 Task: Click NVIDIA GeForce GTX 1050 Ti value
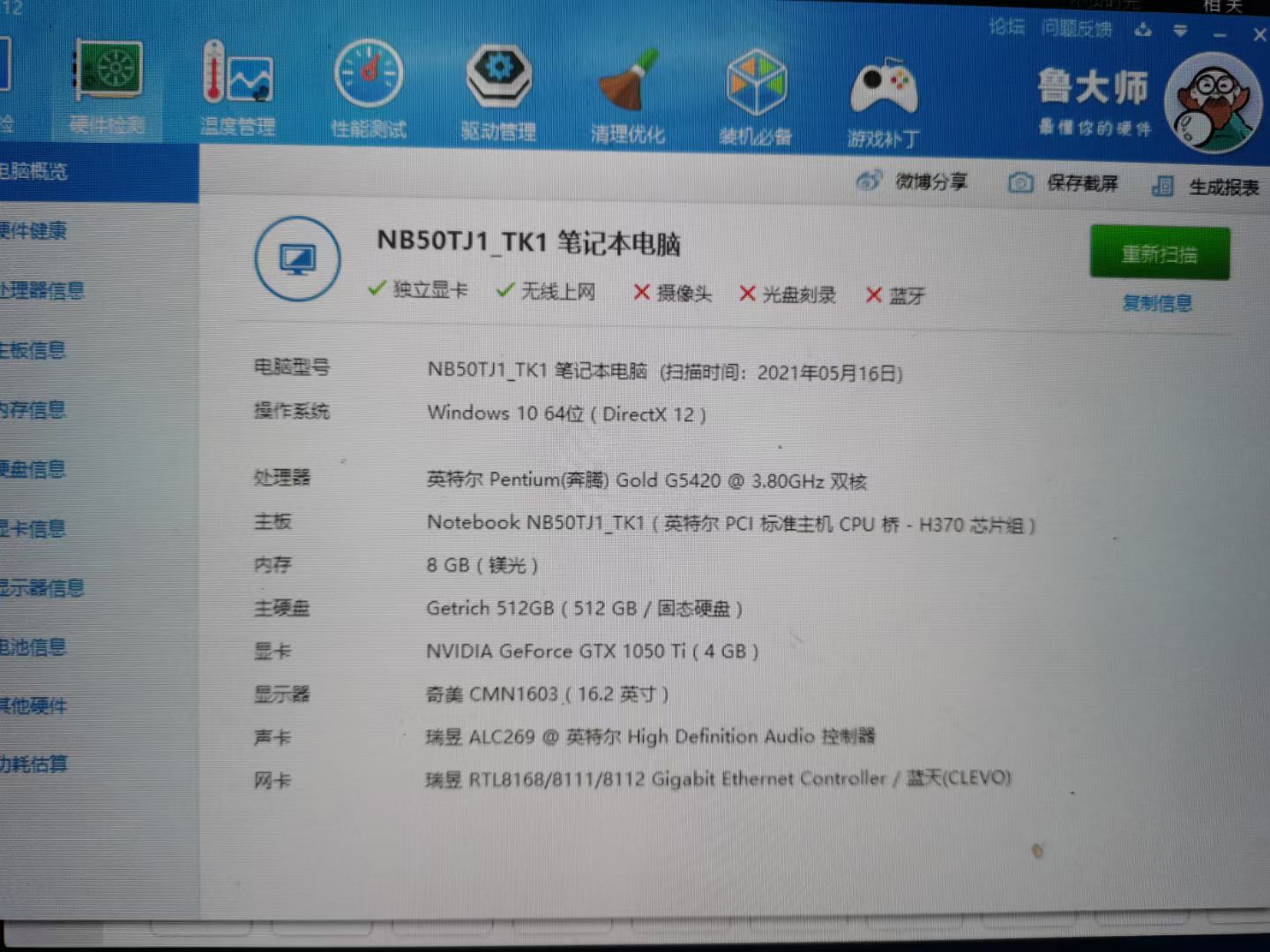pos(592,651)
